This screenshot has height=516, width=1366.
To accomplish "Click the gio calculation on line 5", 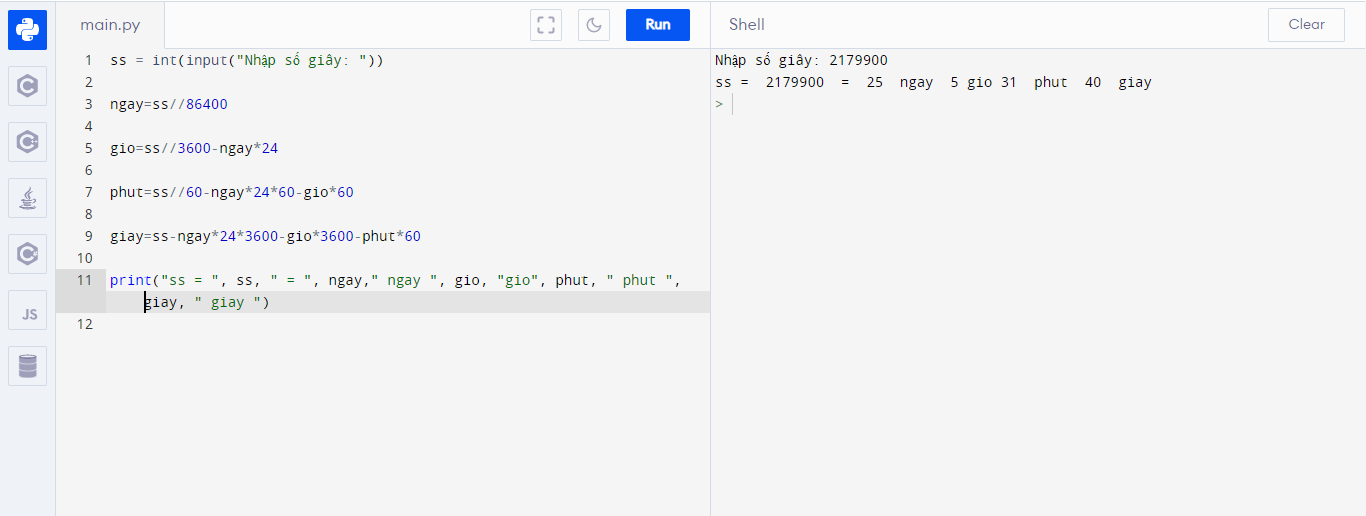I will [194, 148].
